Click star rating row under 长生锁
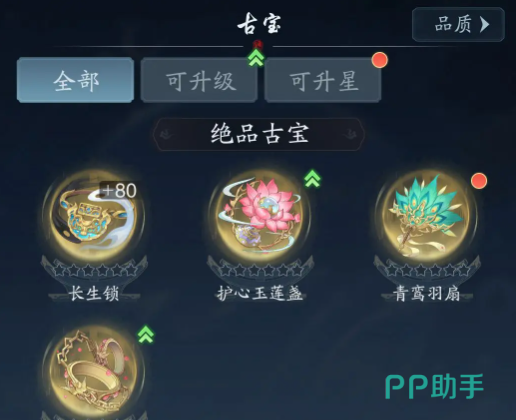This screenshot has width=516, height=420. 95,270
